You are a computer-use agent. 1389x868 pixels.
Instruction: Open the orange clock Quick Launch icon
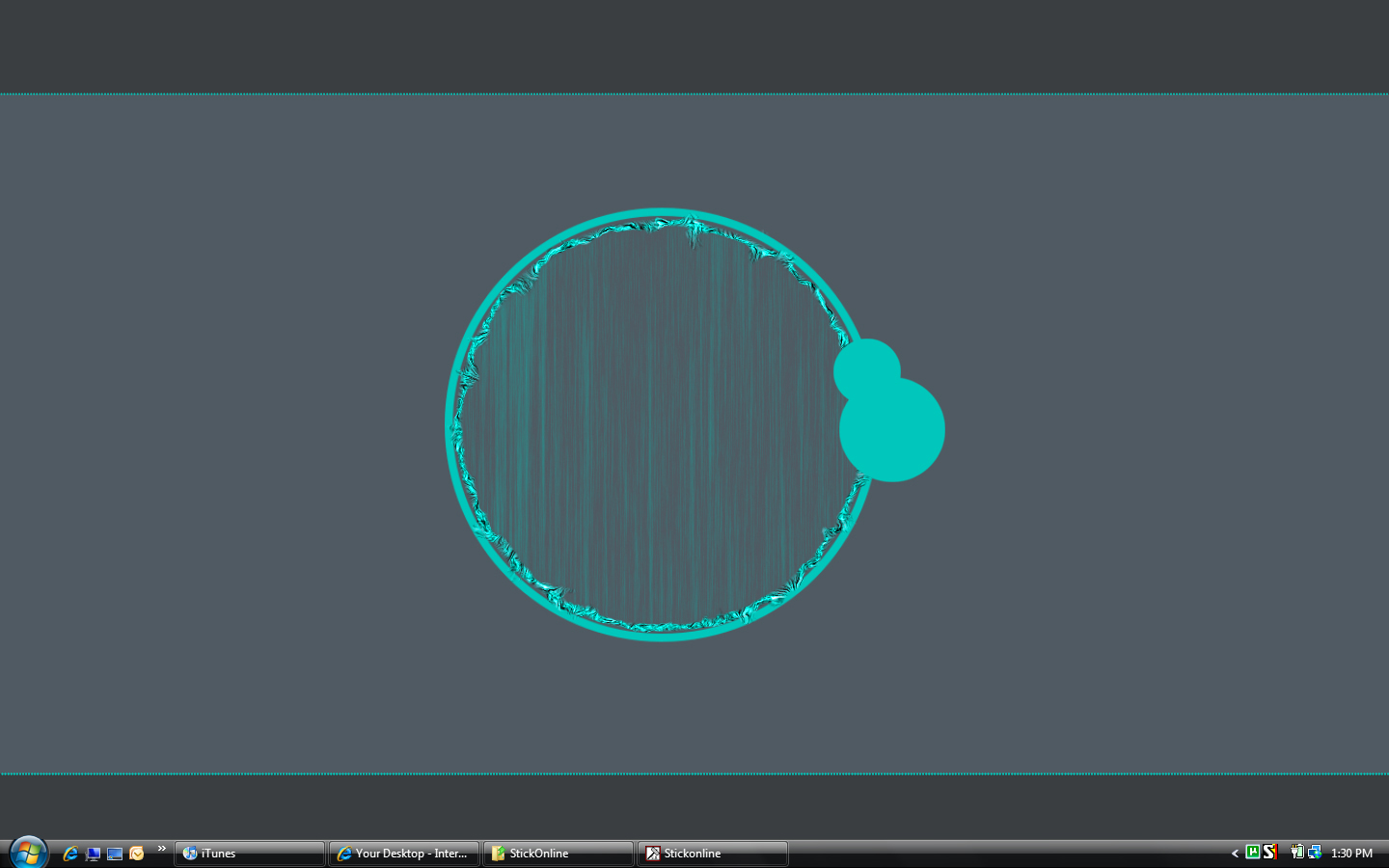pos(137,854)
